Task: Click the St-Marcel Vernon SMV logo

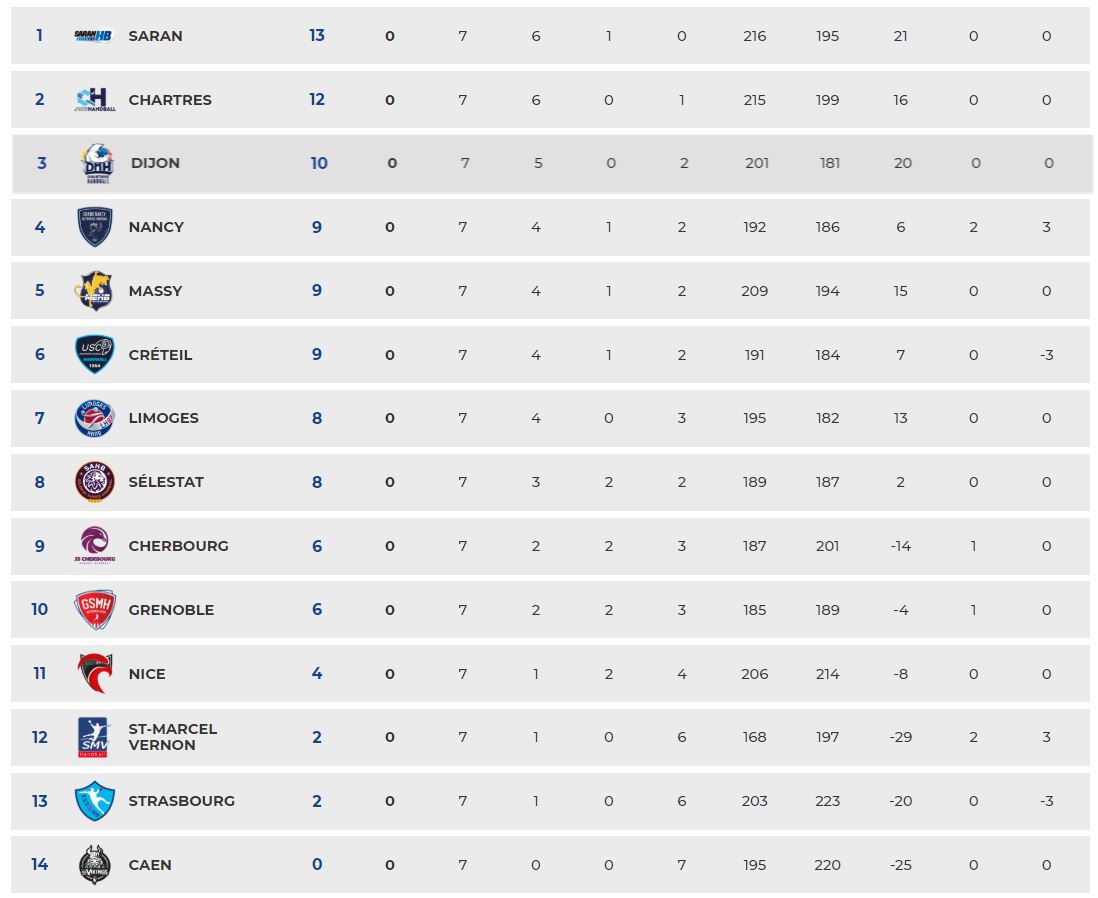Action: (x=93, y=737)
